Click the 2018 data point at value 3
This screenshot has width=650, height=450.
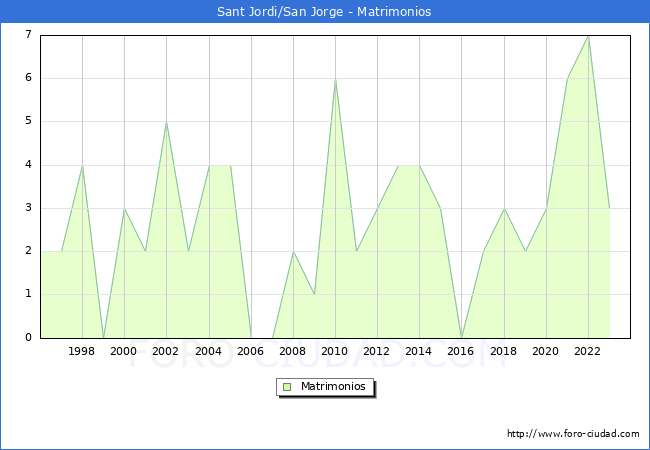504,208
